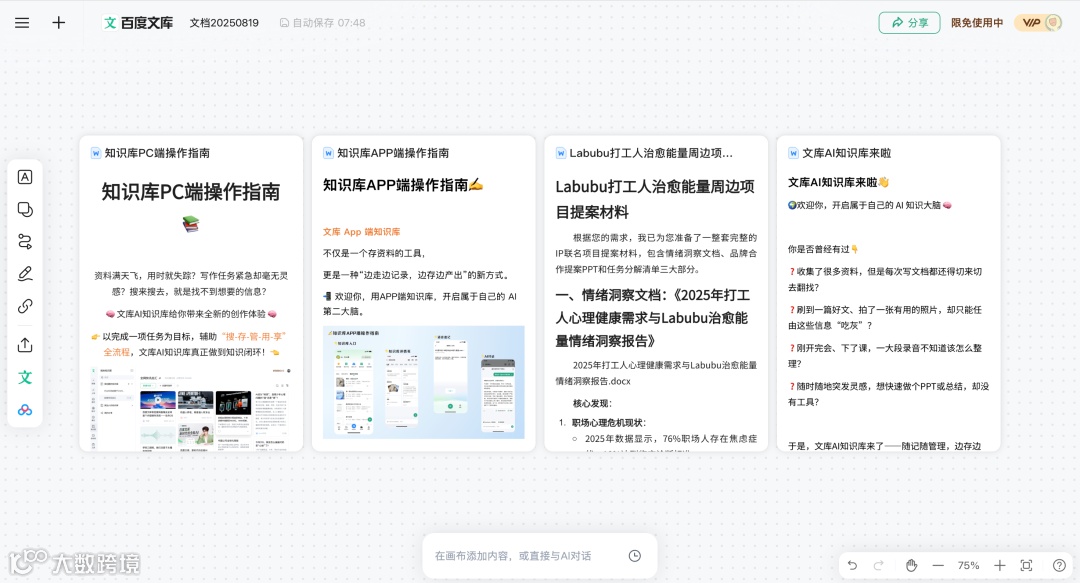Click the APP guide phone screenshot image

424,382
